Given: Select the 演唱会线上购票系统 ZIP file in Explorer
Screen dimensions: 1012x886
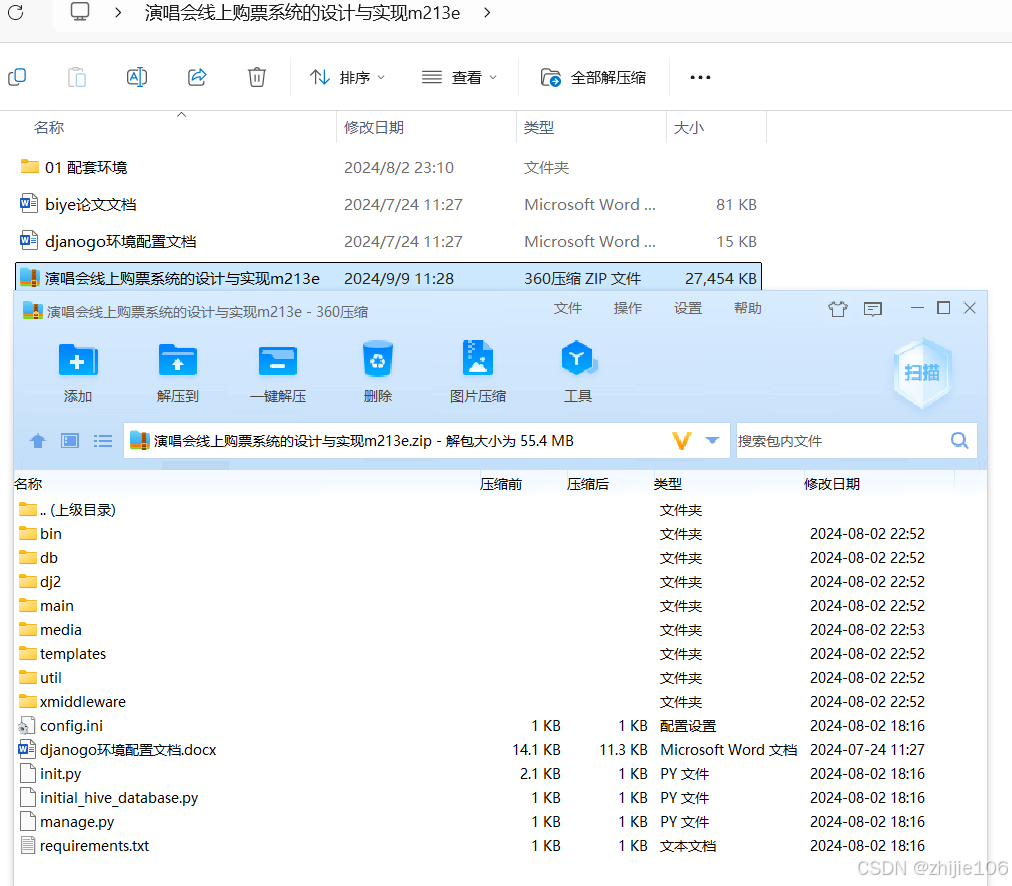Looking at the screenshot, I should (388, 278).
